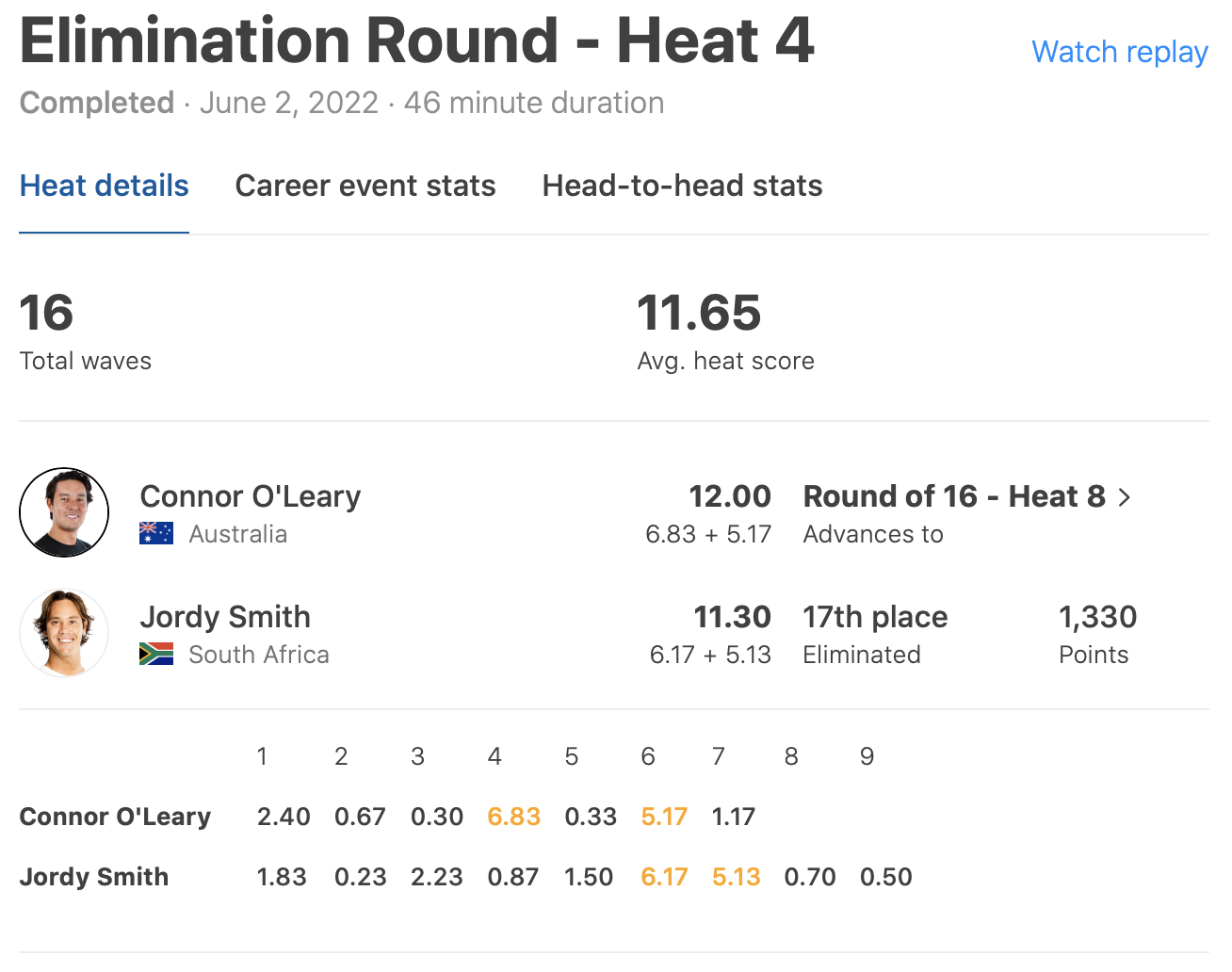Select the Head-to-head stats tab
This screenshot has width=1232, height=972.
click(682, 186)
